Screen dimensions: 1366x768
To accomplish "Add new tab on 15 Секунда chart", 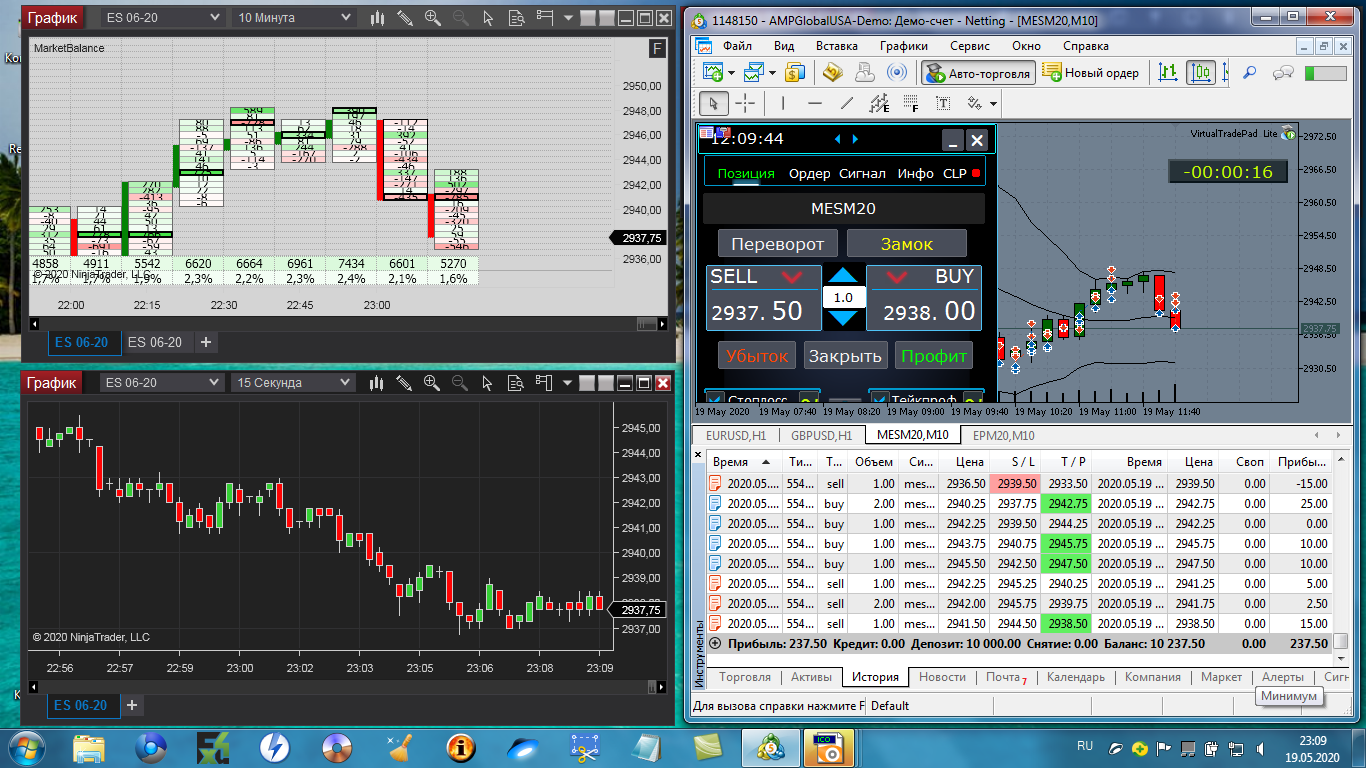I will click(x=131, y=705).
